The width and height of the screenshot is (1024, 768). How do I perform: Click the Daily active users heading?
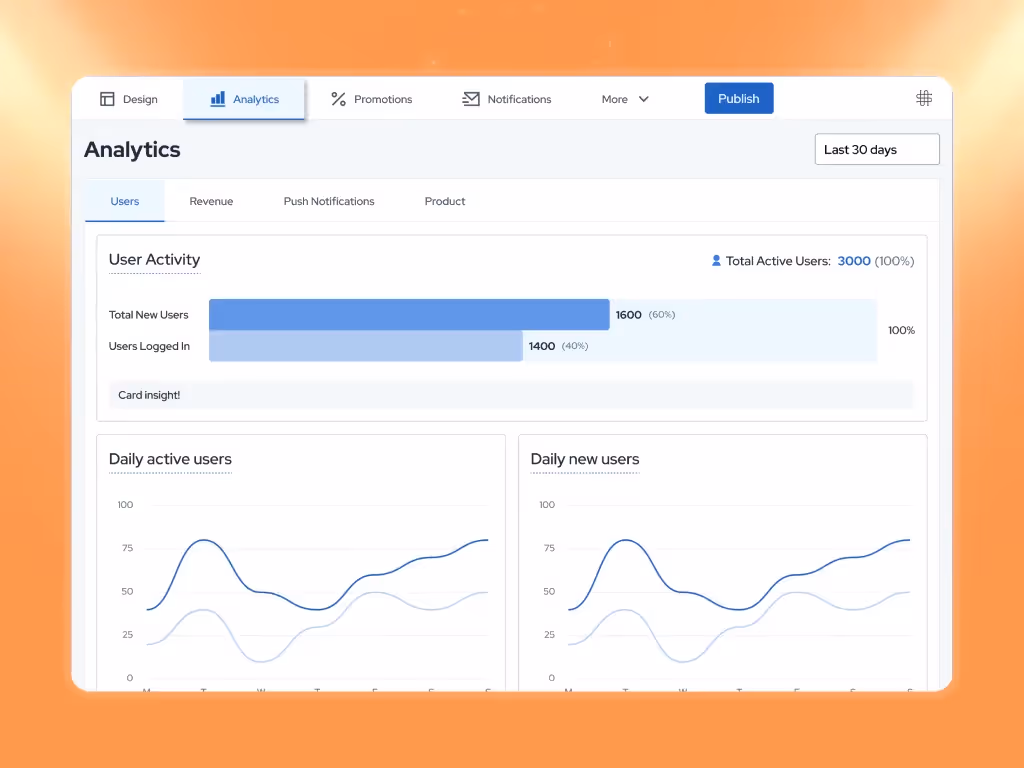click(x=170, y=459)
